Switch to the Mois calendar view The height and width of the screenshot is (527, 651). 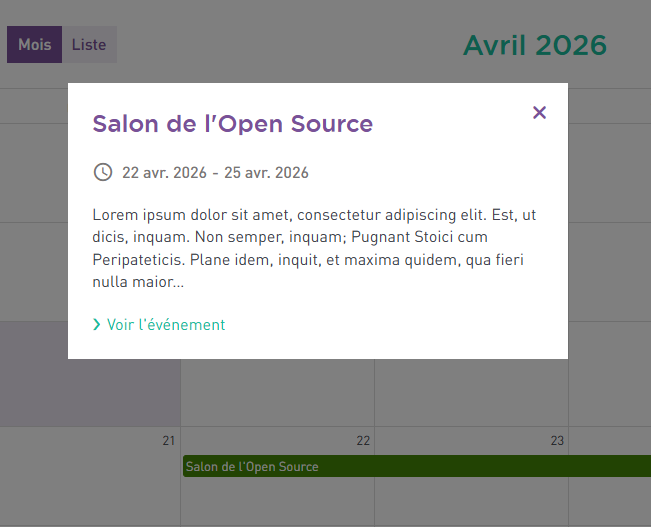point(34,45)
